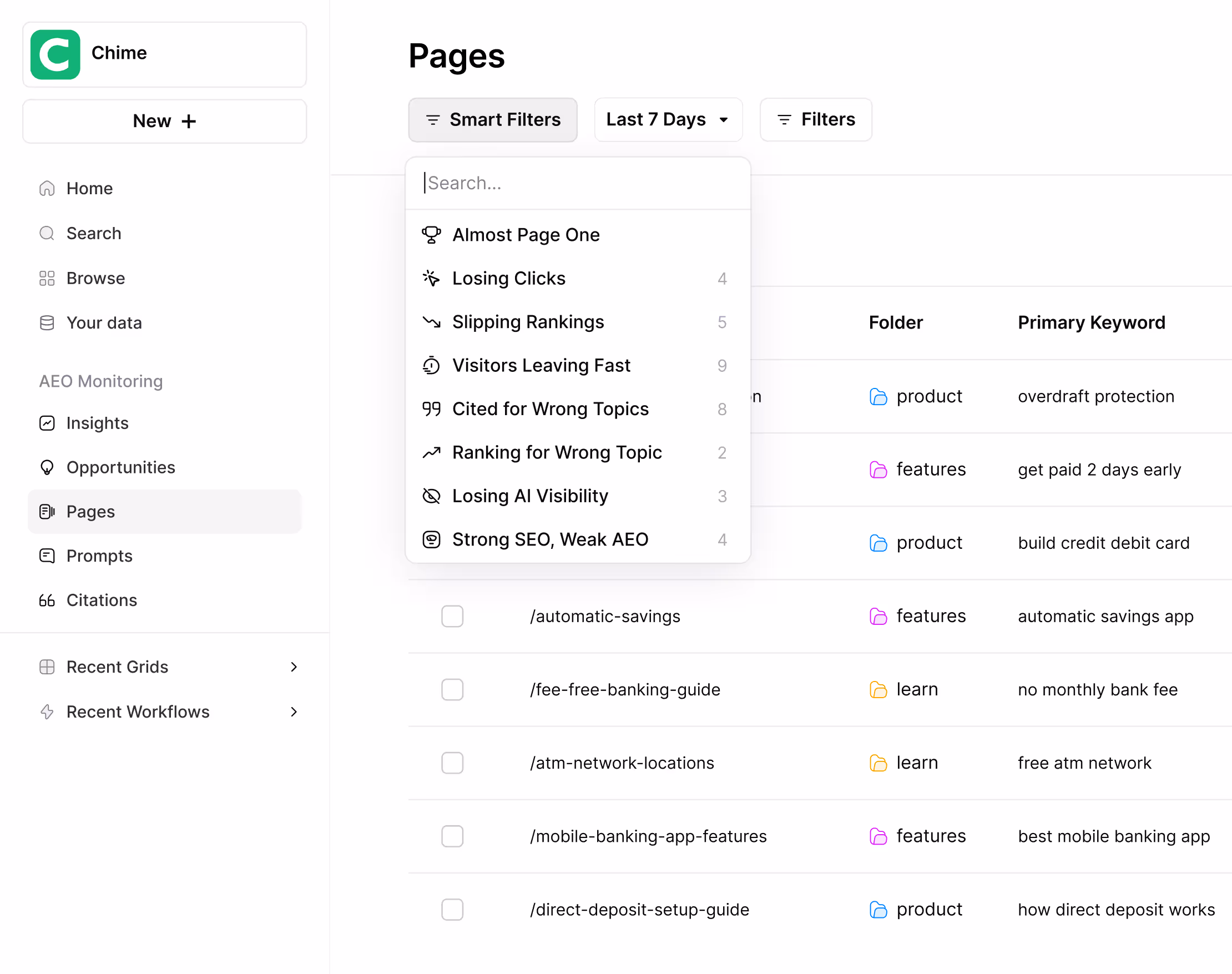Choose Slipping Rankings smart filter
1232x974 pixels.
528,322
